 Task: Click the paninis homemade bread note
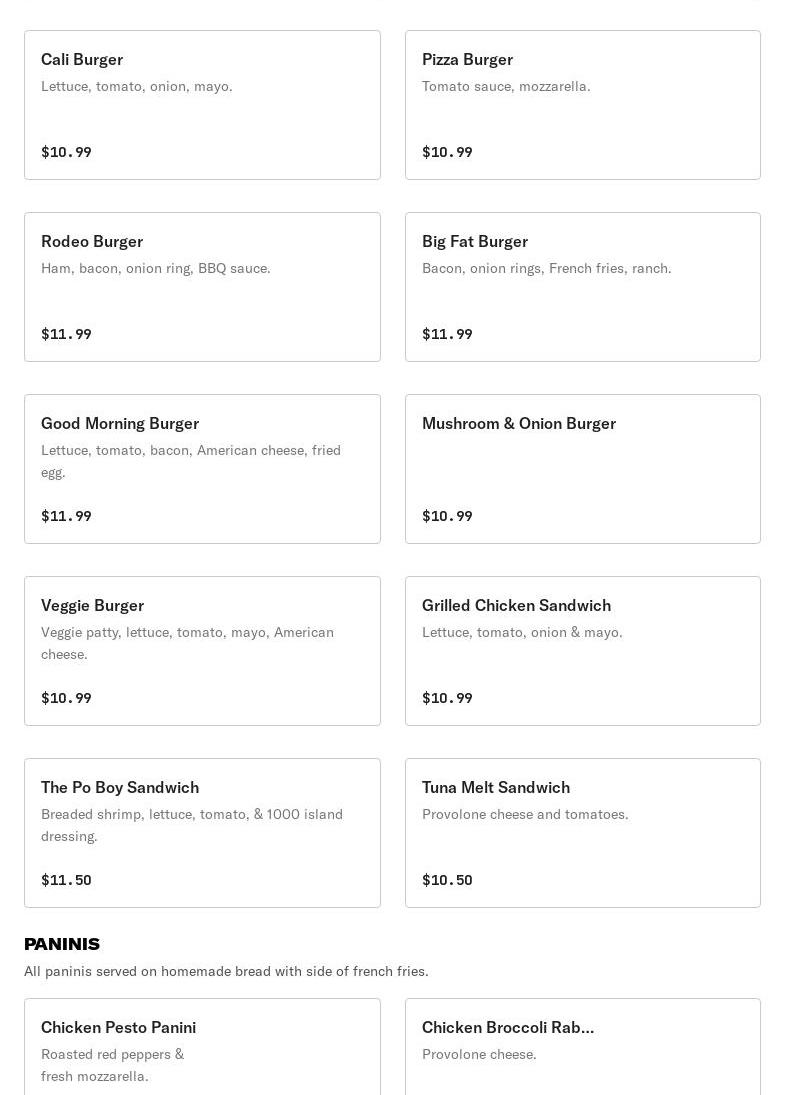click(226, 971)
